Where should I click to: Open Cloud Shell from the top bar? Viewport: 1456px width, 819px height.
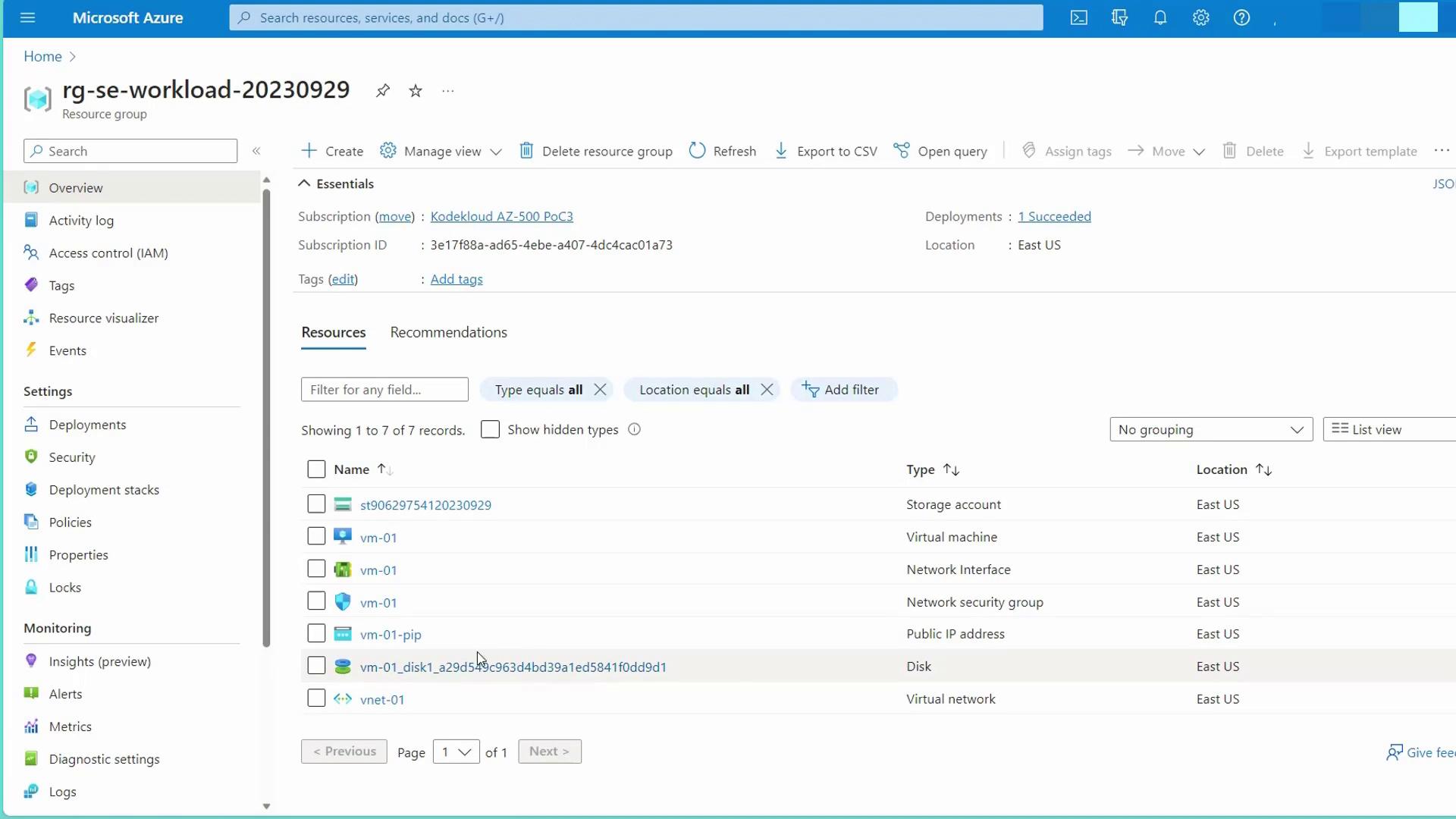1078,17
